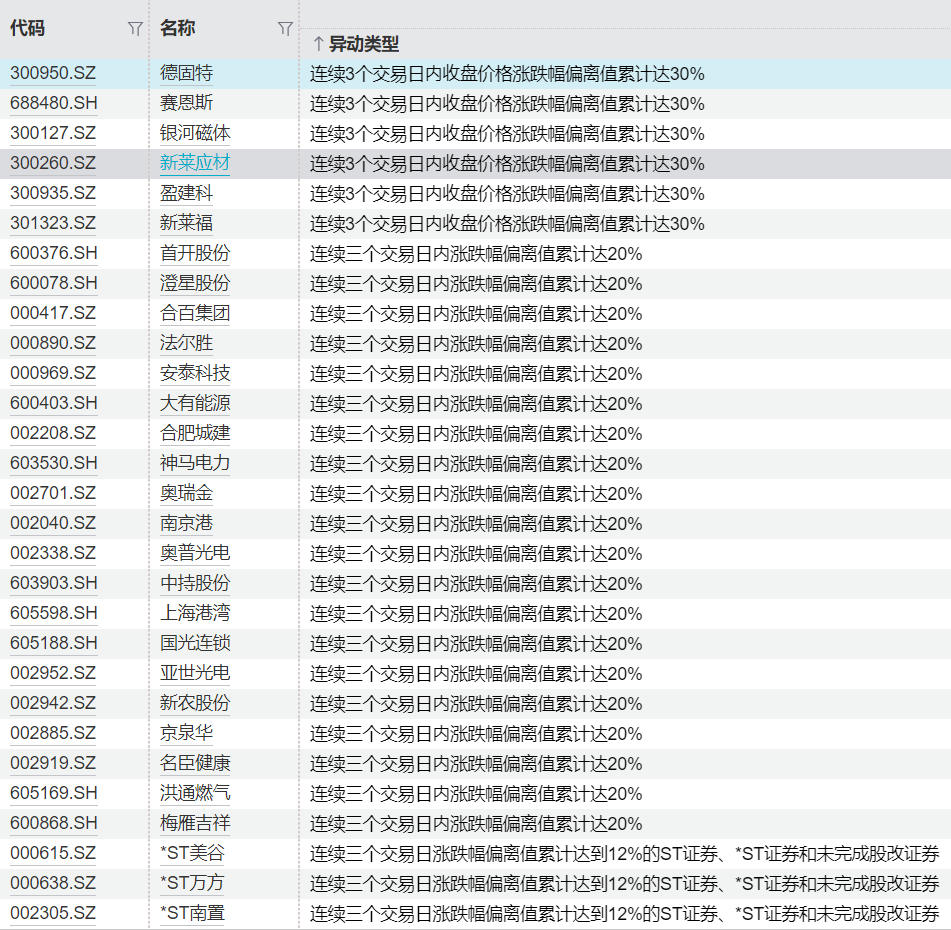Open the 银河磁体 stock link
The image size is (951, 930).
click(195, 133)
